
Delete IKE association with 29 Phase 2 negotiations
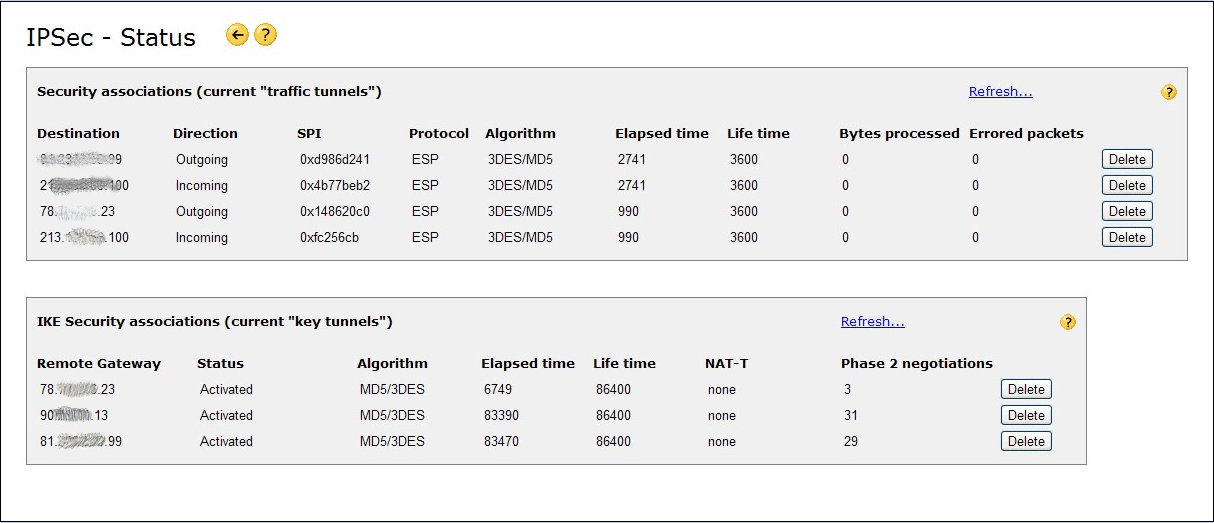point(1026,441)
